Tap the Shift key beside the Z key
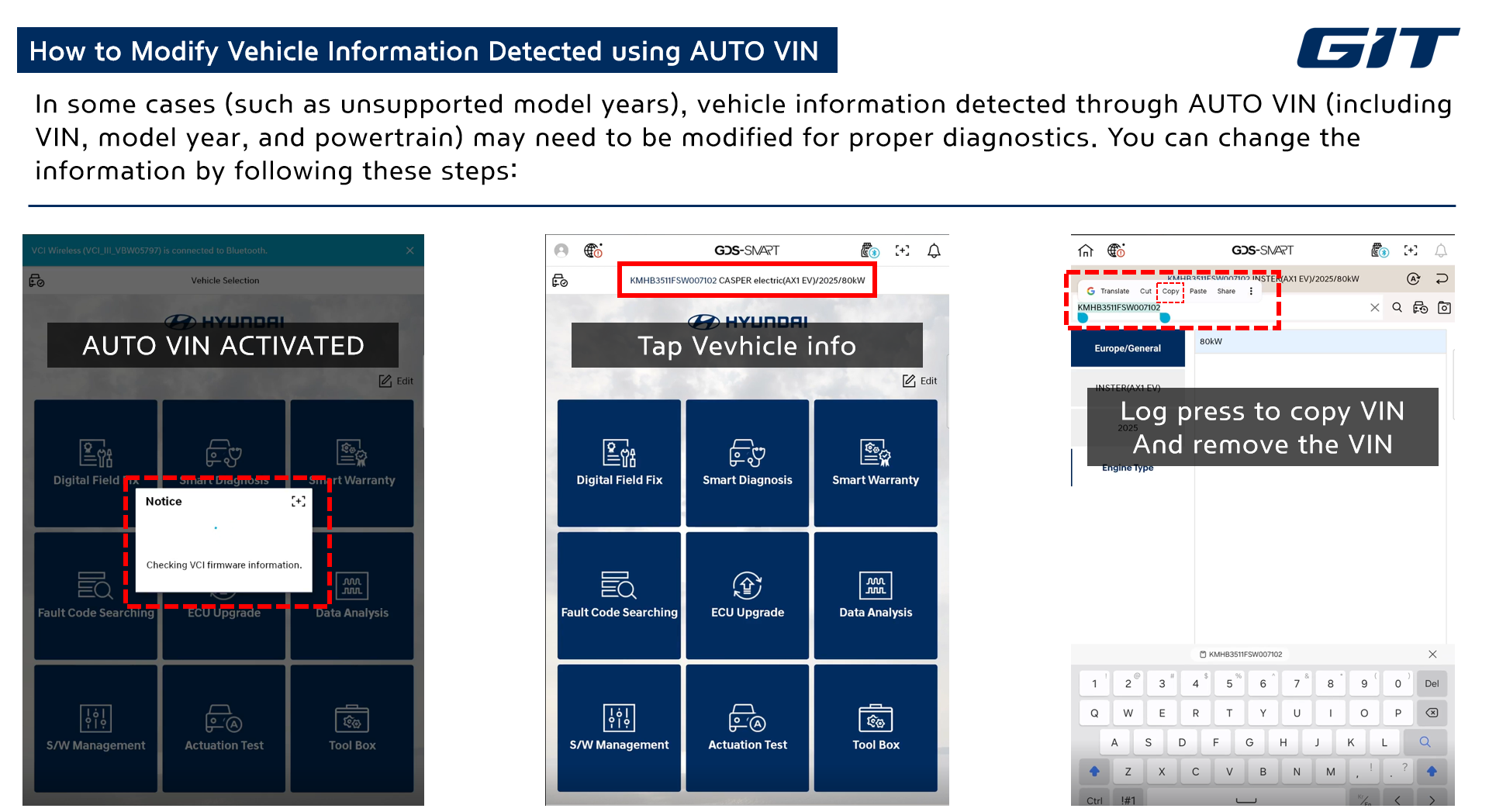 click(1094, 772)
